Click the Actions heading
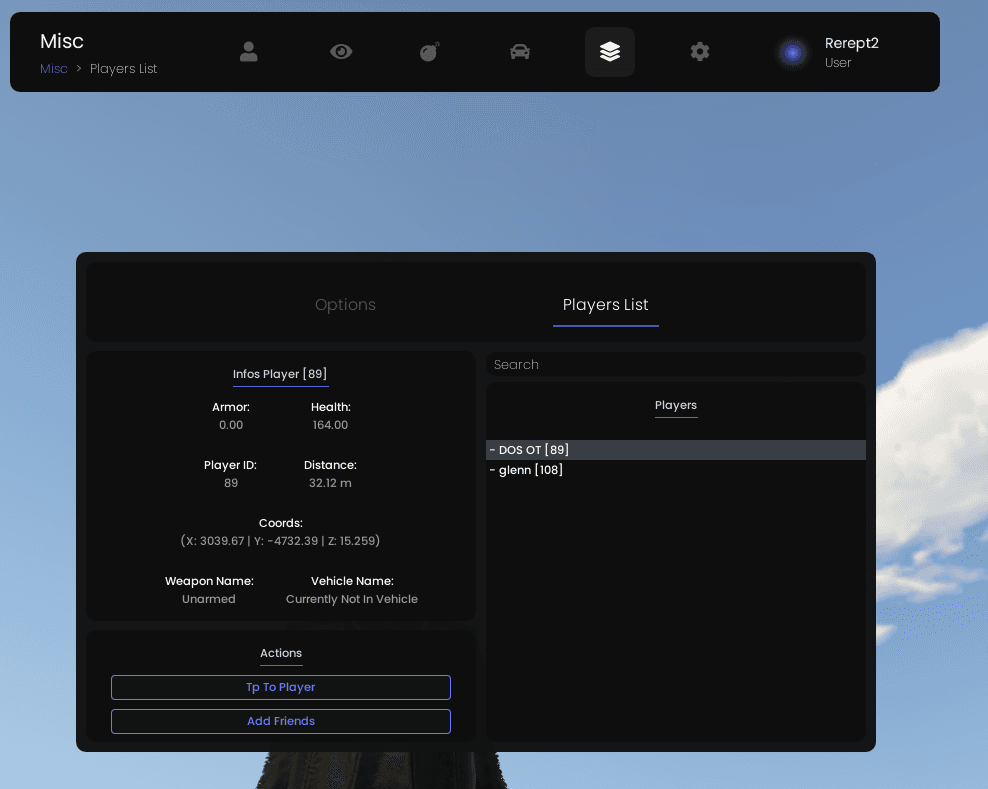Viewport: 988px width, 789px height. (x=281, y=654)
